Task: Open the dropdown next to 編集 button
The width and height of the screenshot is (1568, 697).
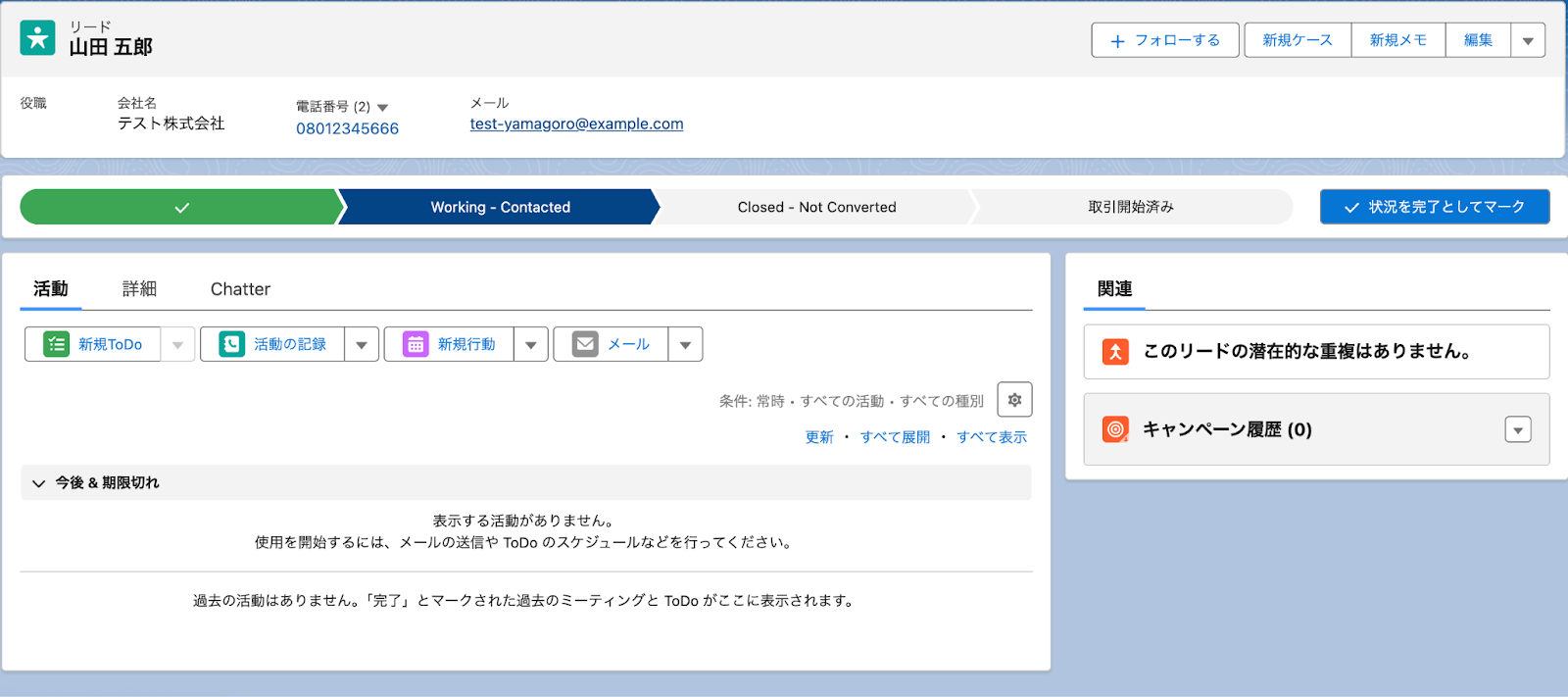Action: coord(1528,40)
